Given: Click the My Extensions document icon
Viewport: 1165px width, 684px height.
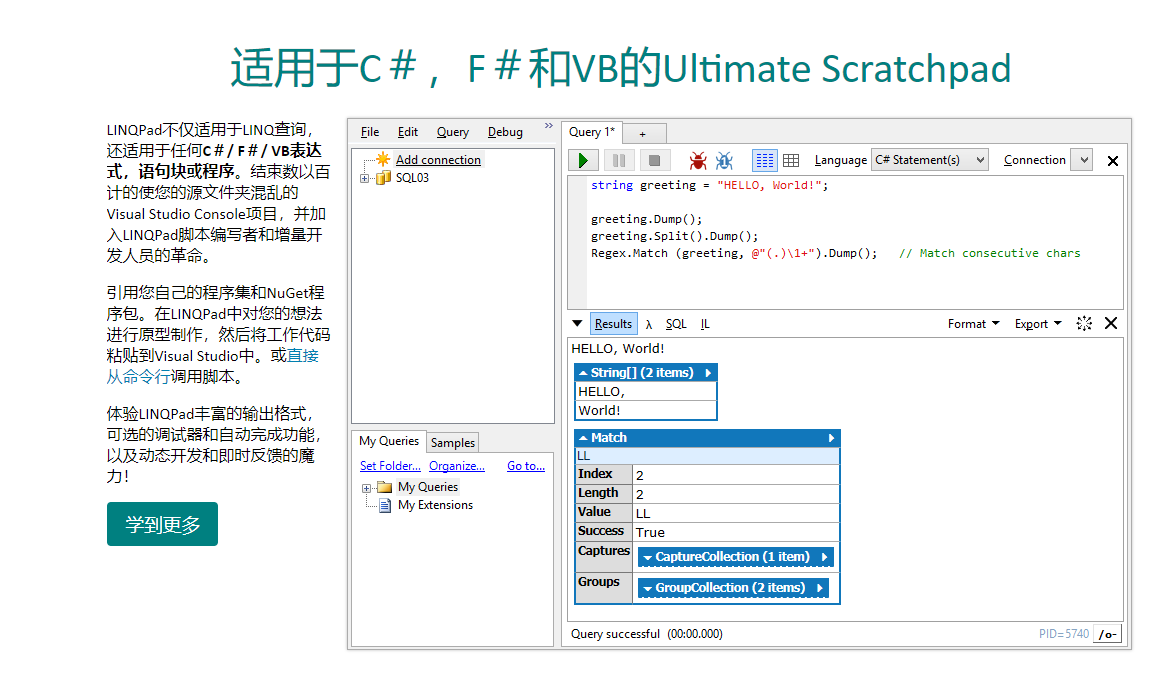Looking at the screenshot, I should tap(385, 505).
